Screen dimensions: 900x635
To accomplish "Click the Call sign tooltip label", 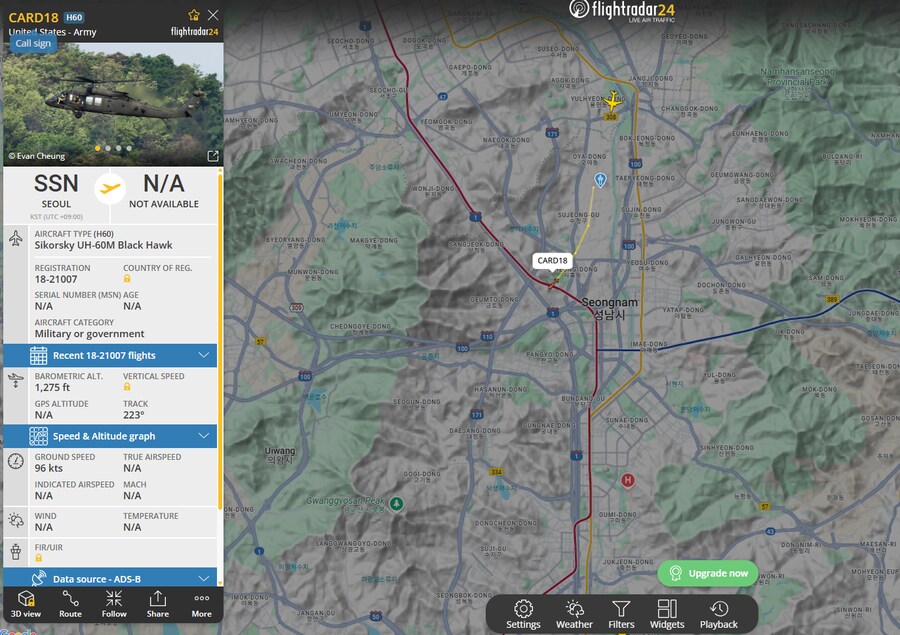I will point(33,44).
